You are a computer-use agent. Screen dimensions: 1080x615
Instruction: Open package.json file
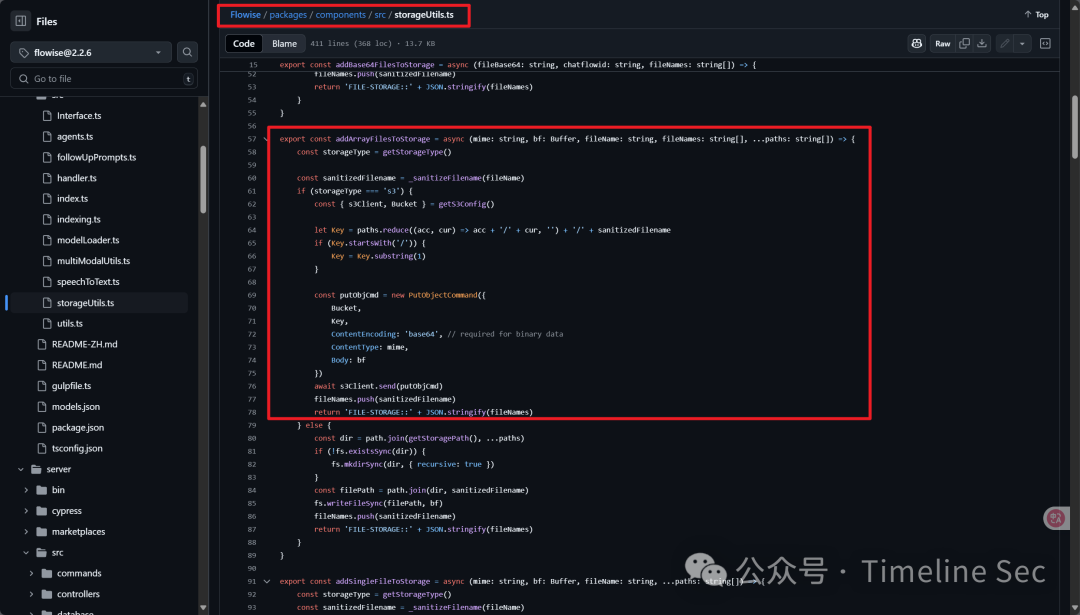(78, 427)
